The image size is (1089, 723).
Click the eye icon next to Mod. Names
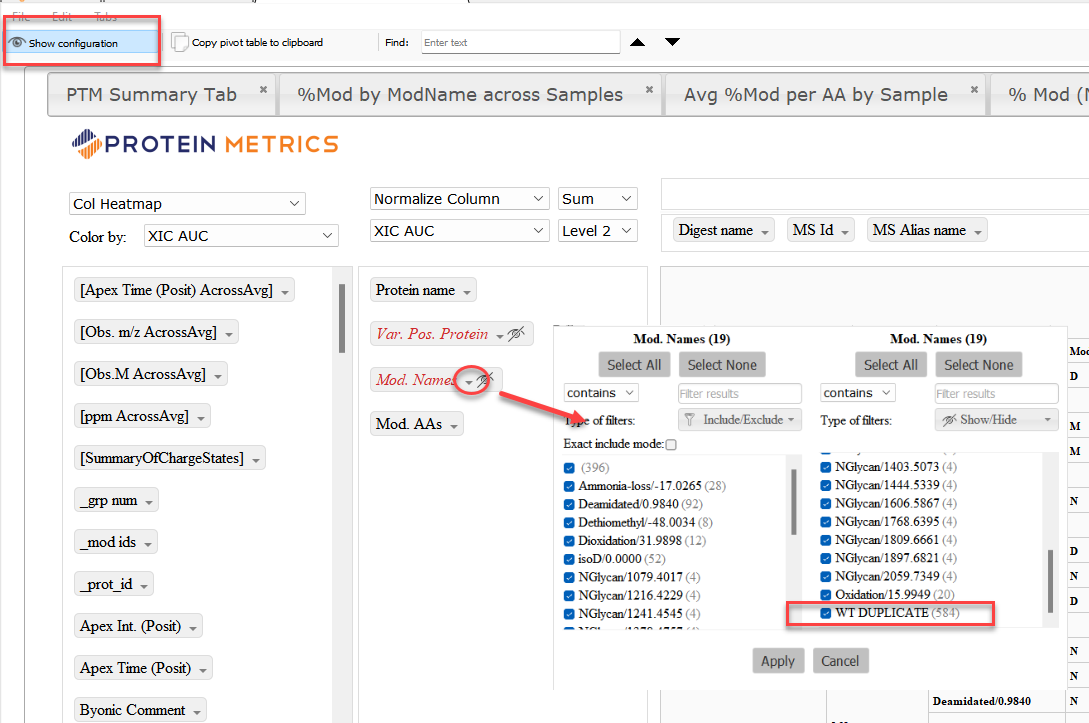coord(486,380)
